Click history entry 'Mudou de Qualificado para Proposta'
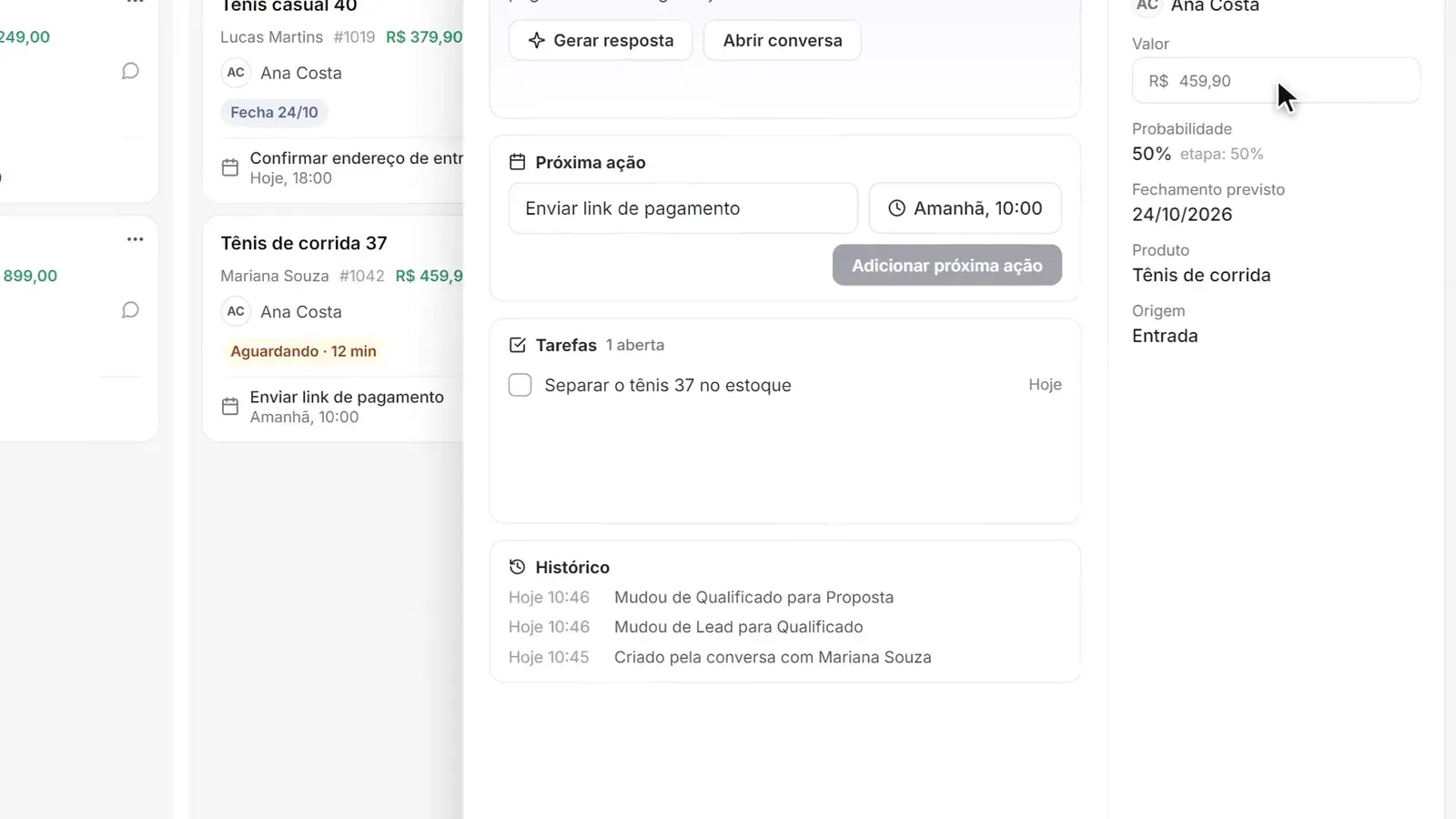The height and width of the screenshot is (819, 1456). tap(753, 597)
